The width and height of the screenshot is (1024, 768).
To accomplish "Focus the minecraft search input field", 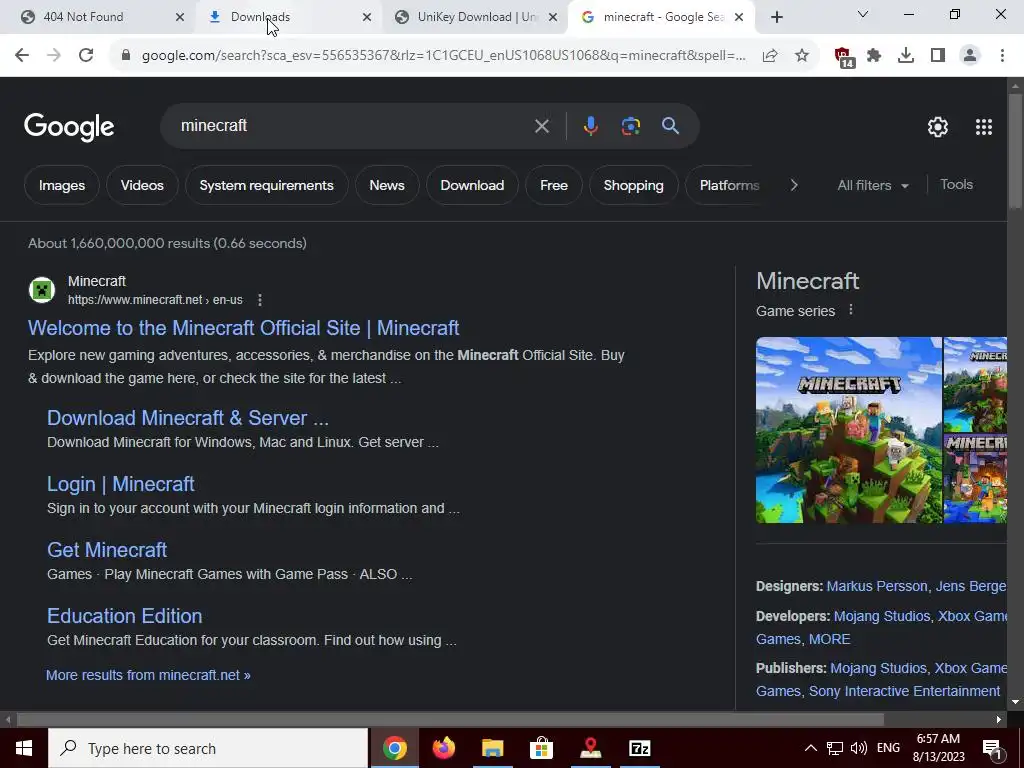I will (x=353, y=126).
